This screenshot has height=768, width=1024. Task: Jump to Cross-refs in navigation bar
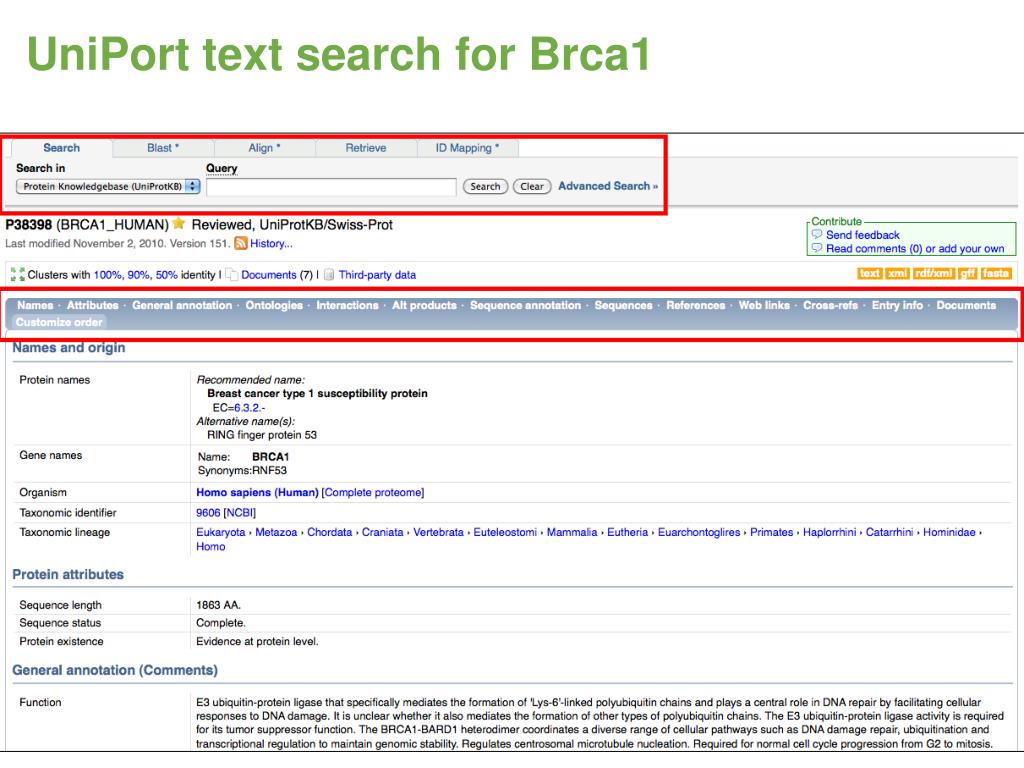tap(831, 305)
